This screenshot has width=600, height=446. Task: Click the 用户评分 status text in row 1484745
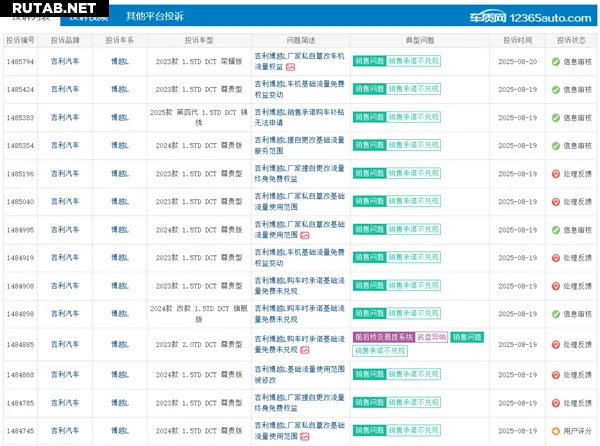[577, 431]
